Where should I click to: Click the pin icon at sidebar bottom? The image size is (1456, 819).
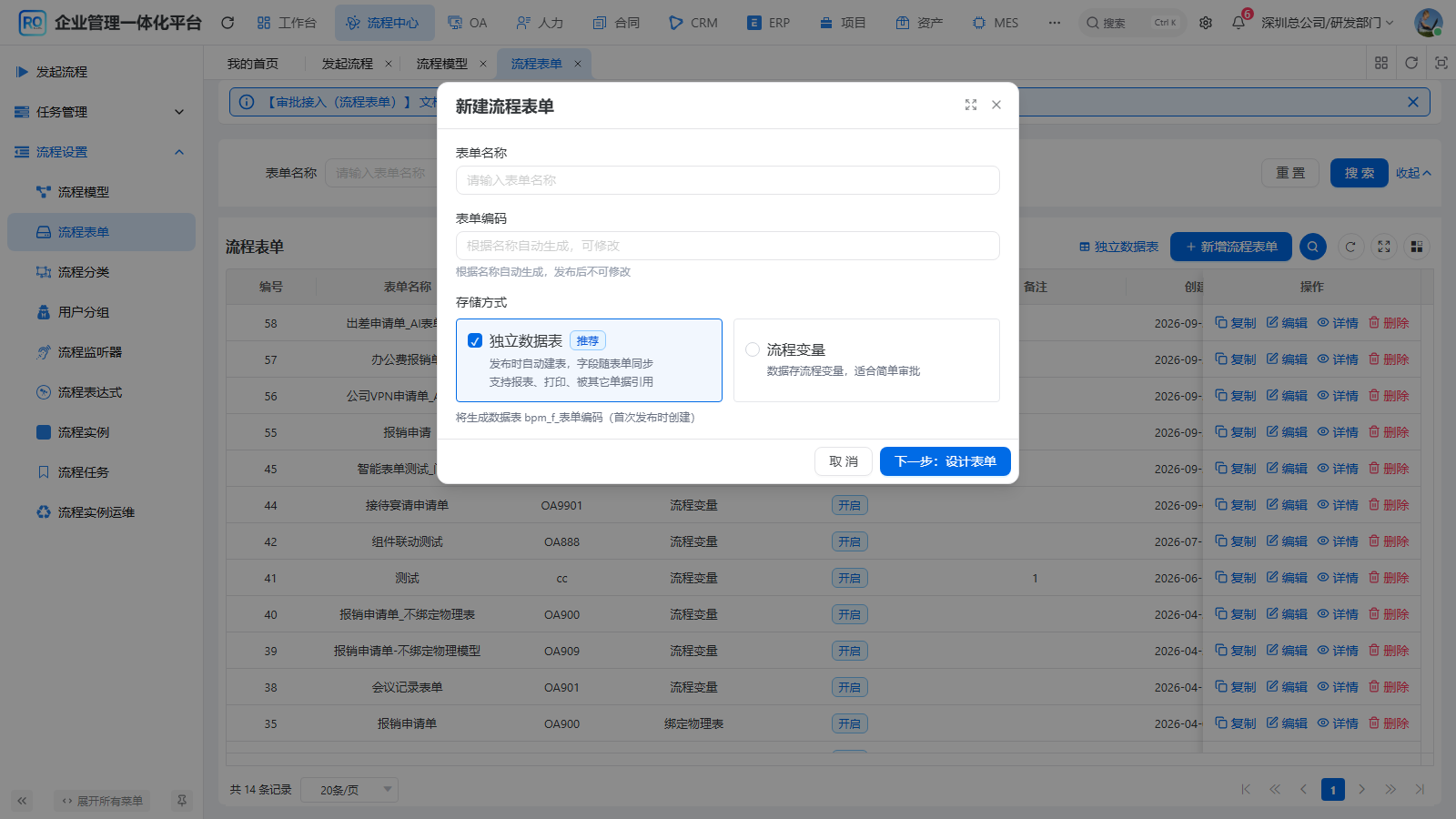(x=182, y=801)
